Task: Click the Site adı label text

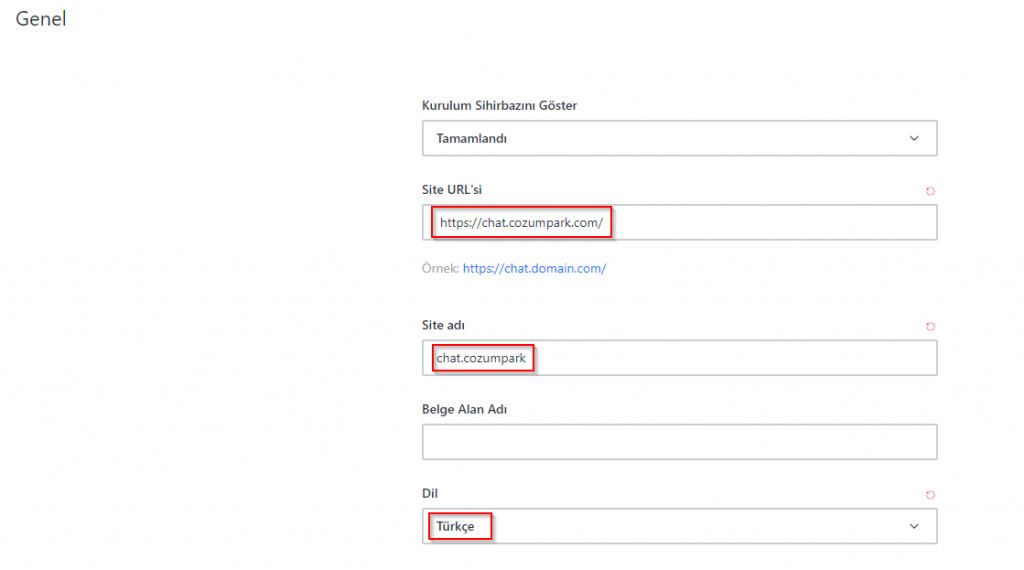Action: tap(443, 325)
